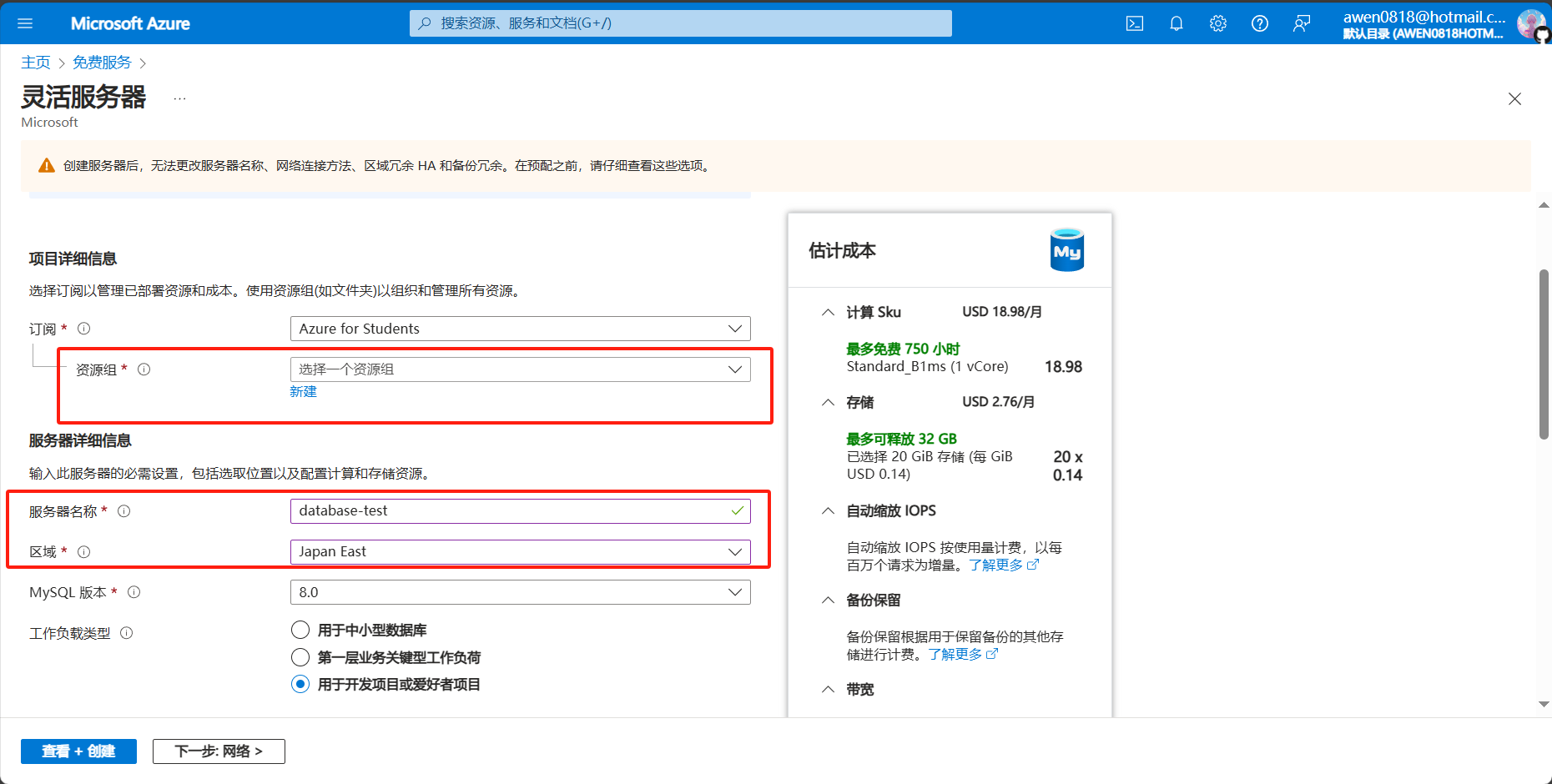Click Standard_B1ms (1 vCore) text
This screenshot has height=784, width=1552.
pyautogui.click(x=927, y=366)
